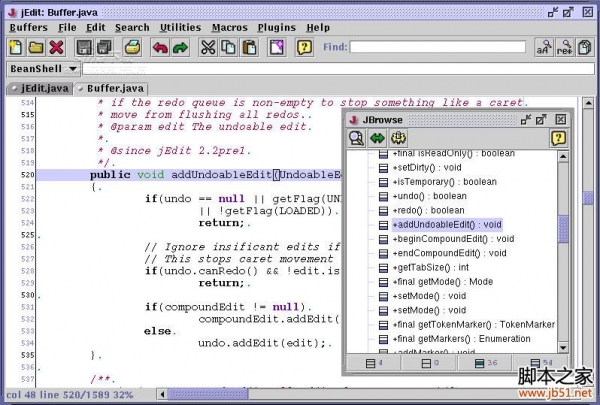Click the JBrowse parse magnifier icon
The height and width of the screenshot is (405, 600).
356,138
